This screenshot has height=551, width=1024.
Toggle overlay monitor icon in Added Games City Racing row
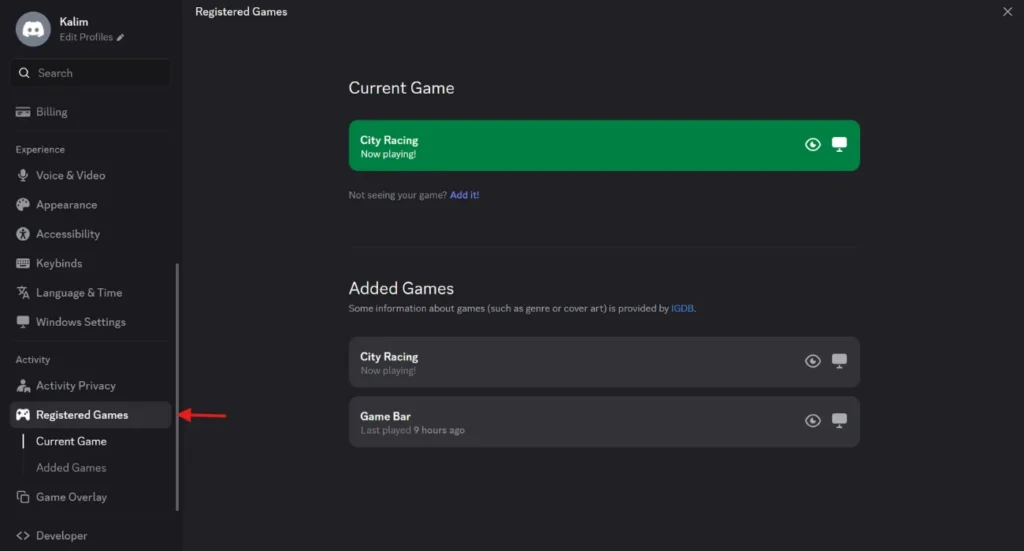click(839, 361)
